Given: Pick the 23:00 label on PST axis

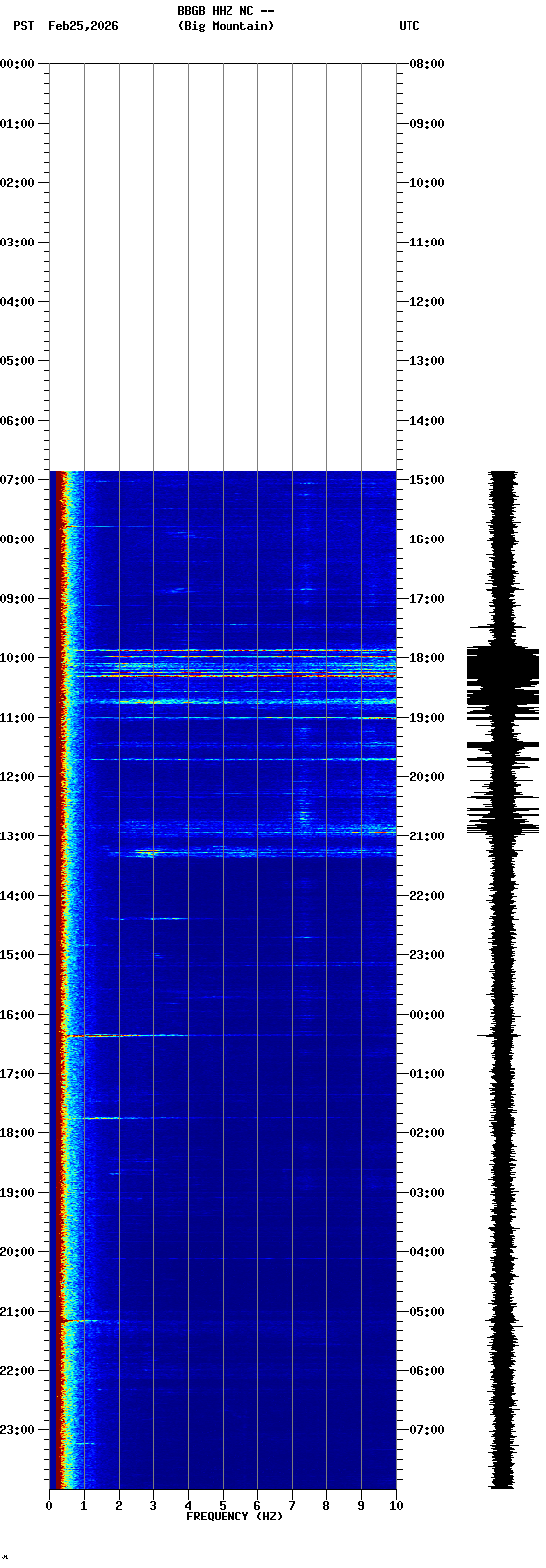Looking at the screenshot, I should (18, 1430).
